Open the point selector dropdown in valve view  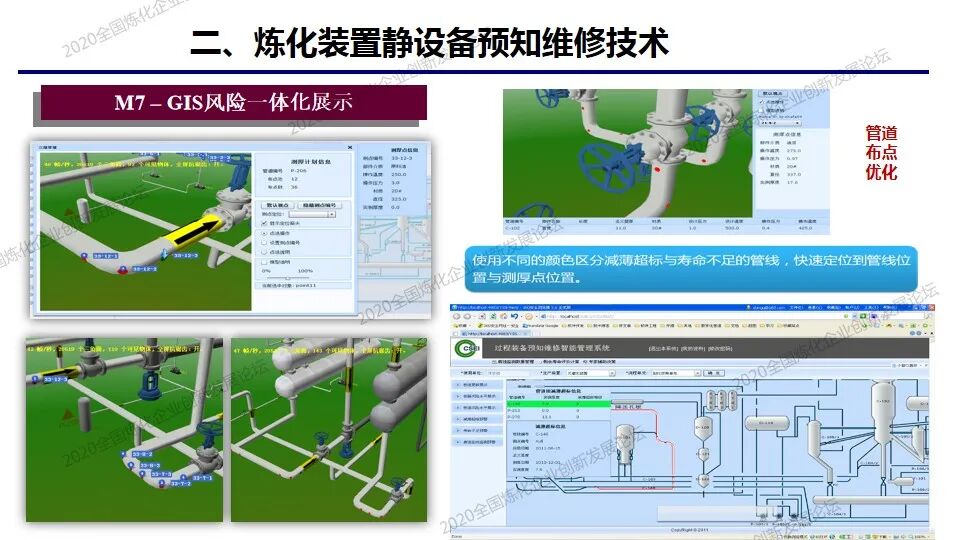tap(797, 122)
